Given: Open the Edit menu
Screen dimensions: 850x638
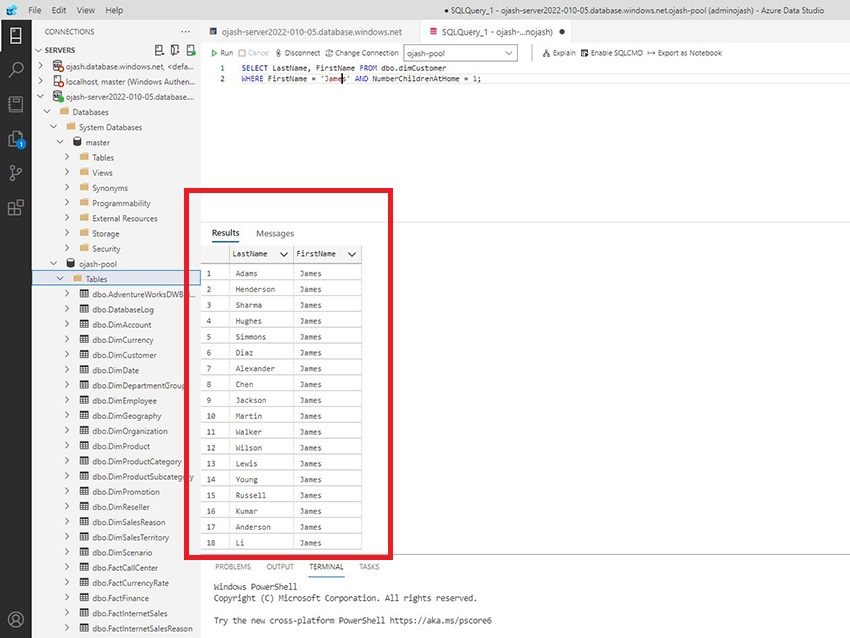Looking at the screenshot, I should 59,10.
